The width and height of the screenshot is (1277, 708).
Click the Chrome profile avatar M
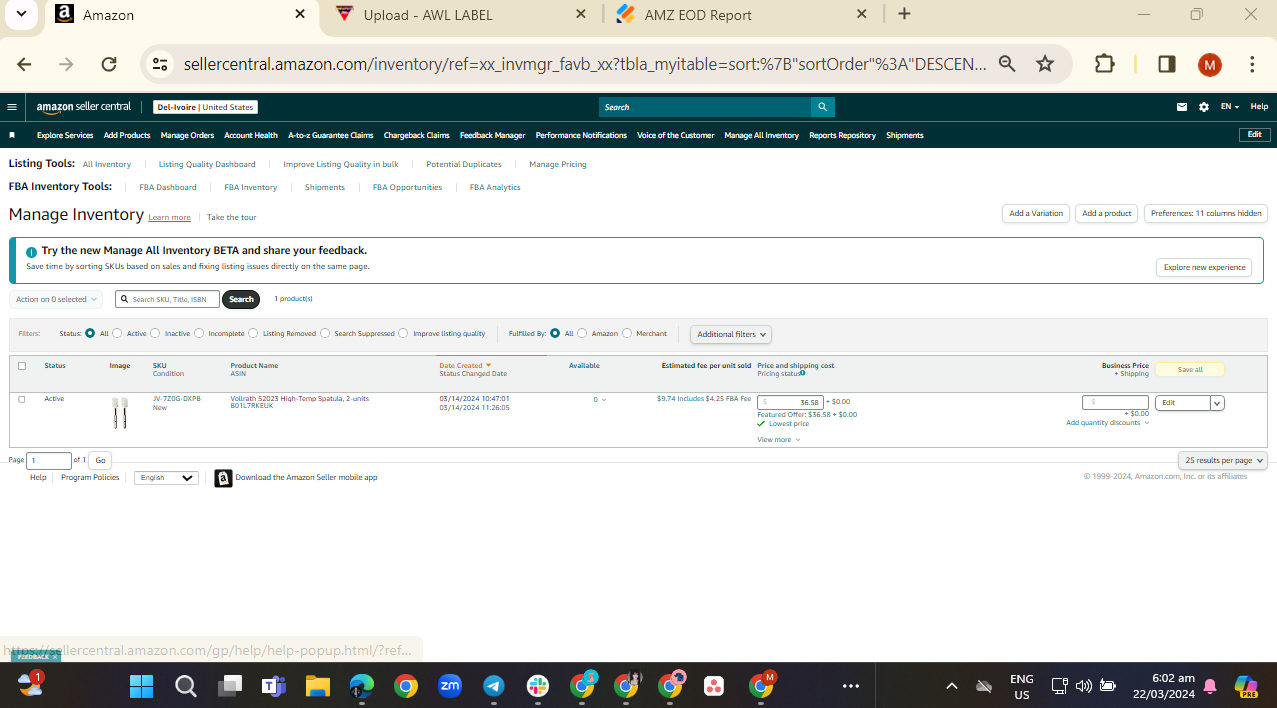click(x=1210, y=65)
